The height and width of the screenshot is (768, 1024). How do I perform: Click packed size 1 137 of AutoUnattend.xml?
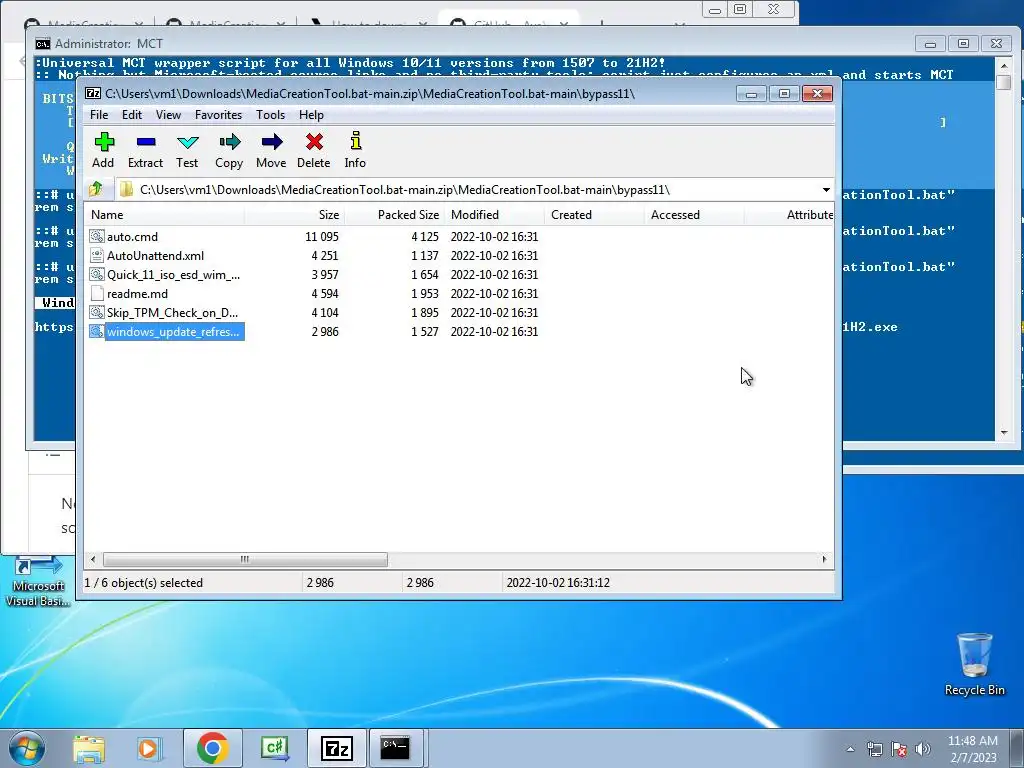point(424,255)
